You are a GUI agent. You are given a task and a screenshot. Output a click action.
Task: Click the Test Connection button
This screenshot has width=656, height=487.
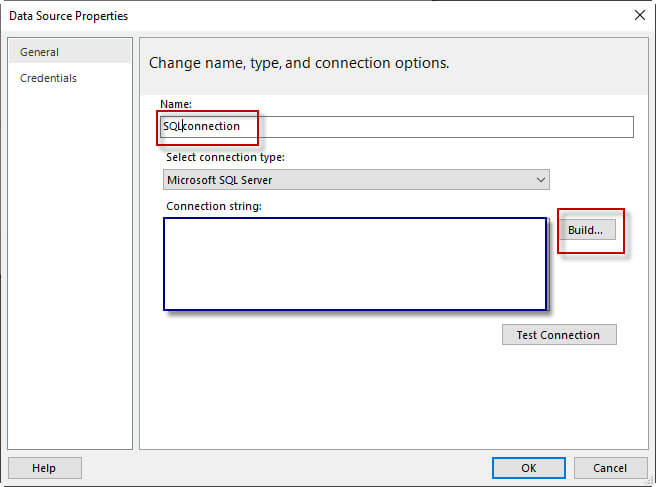558,335
